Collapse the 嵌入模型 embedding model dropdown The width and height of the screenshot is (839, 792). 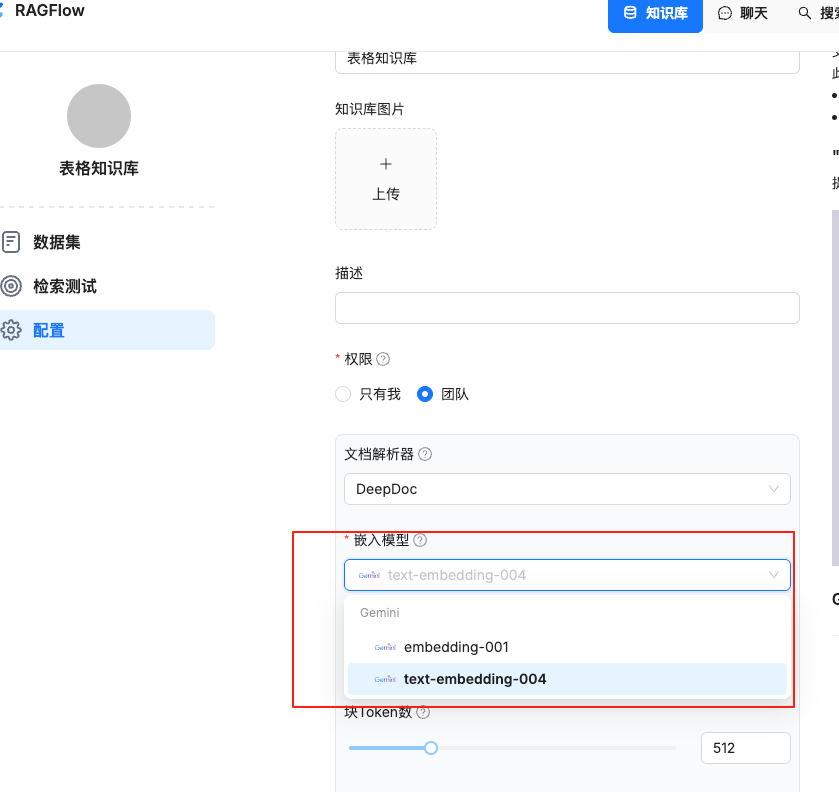[x=773, y=575]
